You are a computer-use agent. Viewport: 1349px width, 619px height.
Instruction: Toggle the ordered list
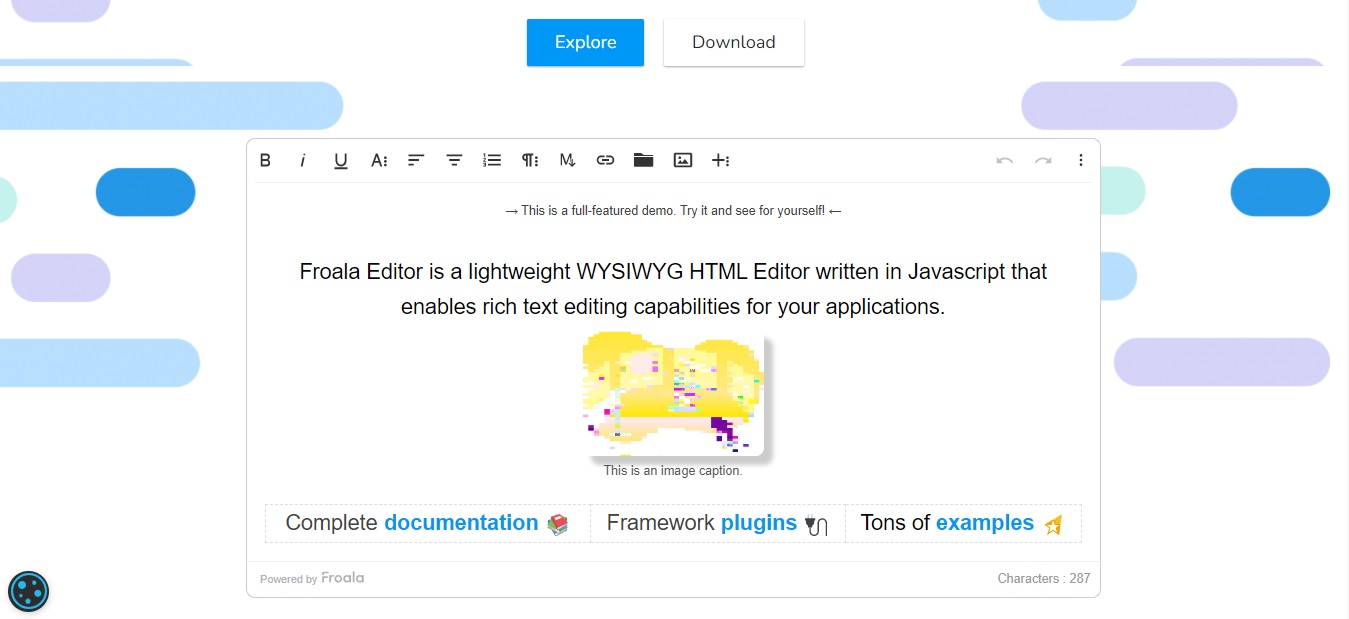point(491,160)
